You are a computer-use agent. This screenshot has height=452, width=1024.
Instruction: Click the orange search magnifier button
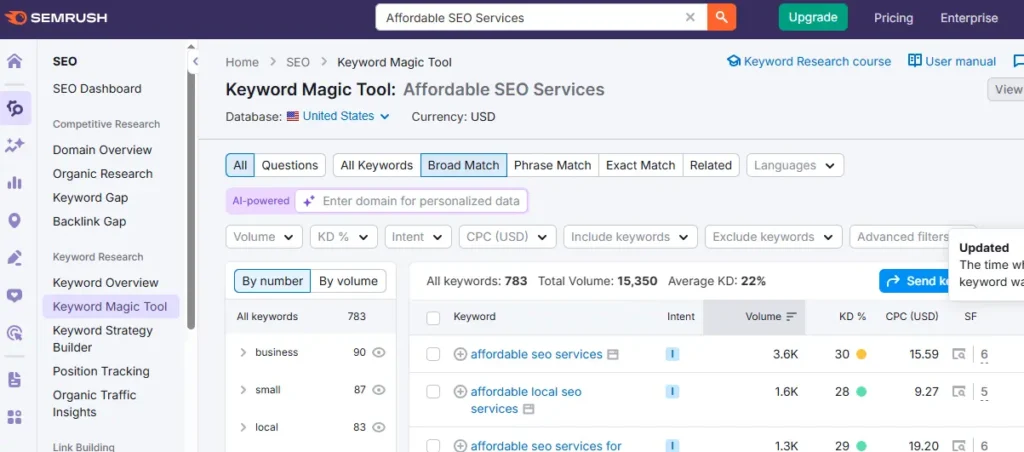(722, 18)
